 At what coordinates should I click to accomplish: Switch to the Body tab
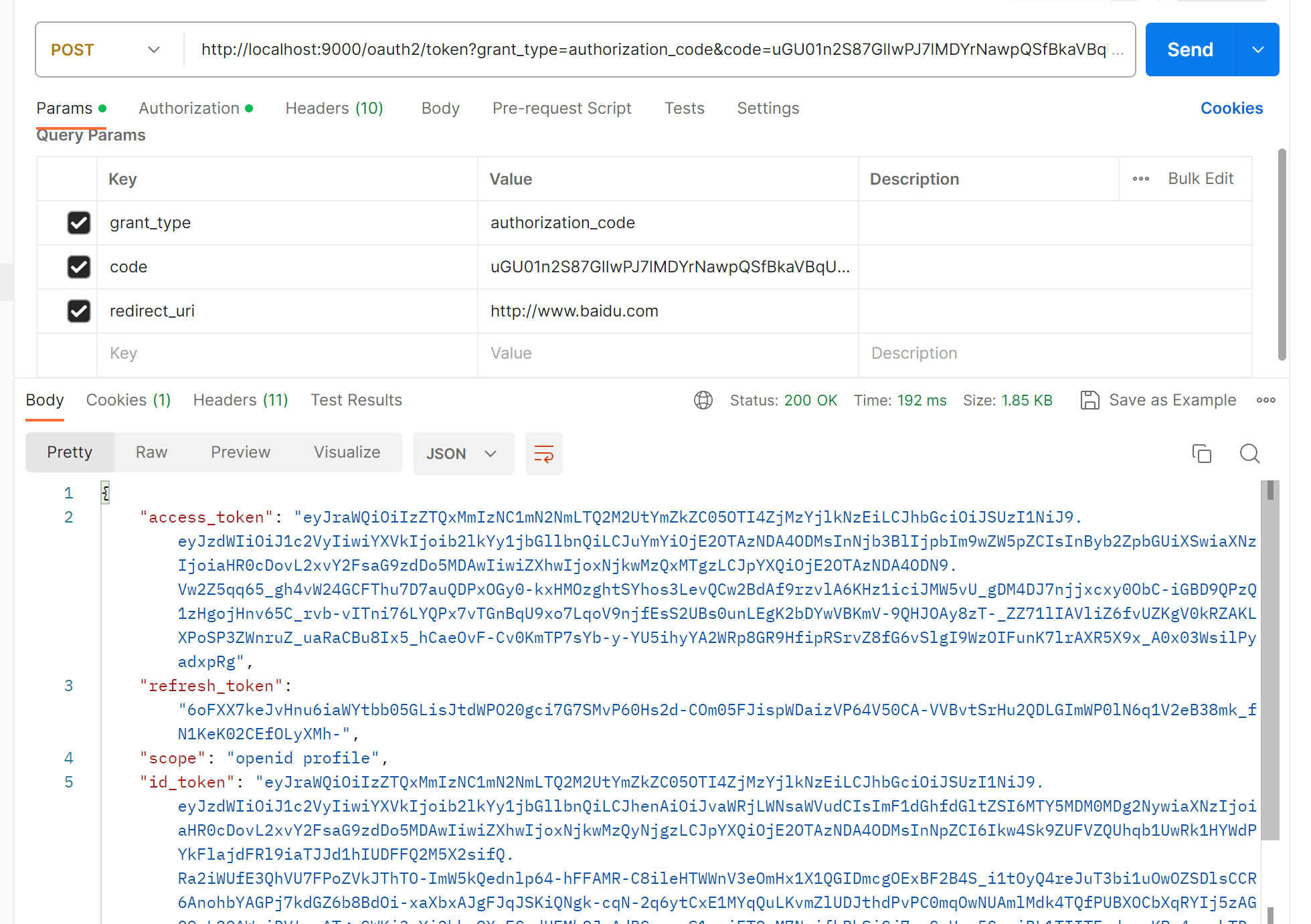tap(440, 108)
